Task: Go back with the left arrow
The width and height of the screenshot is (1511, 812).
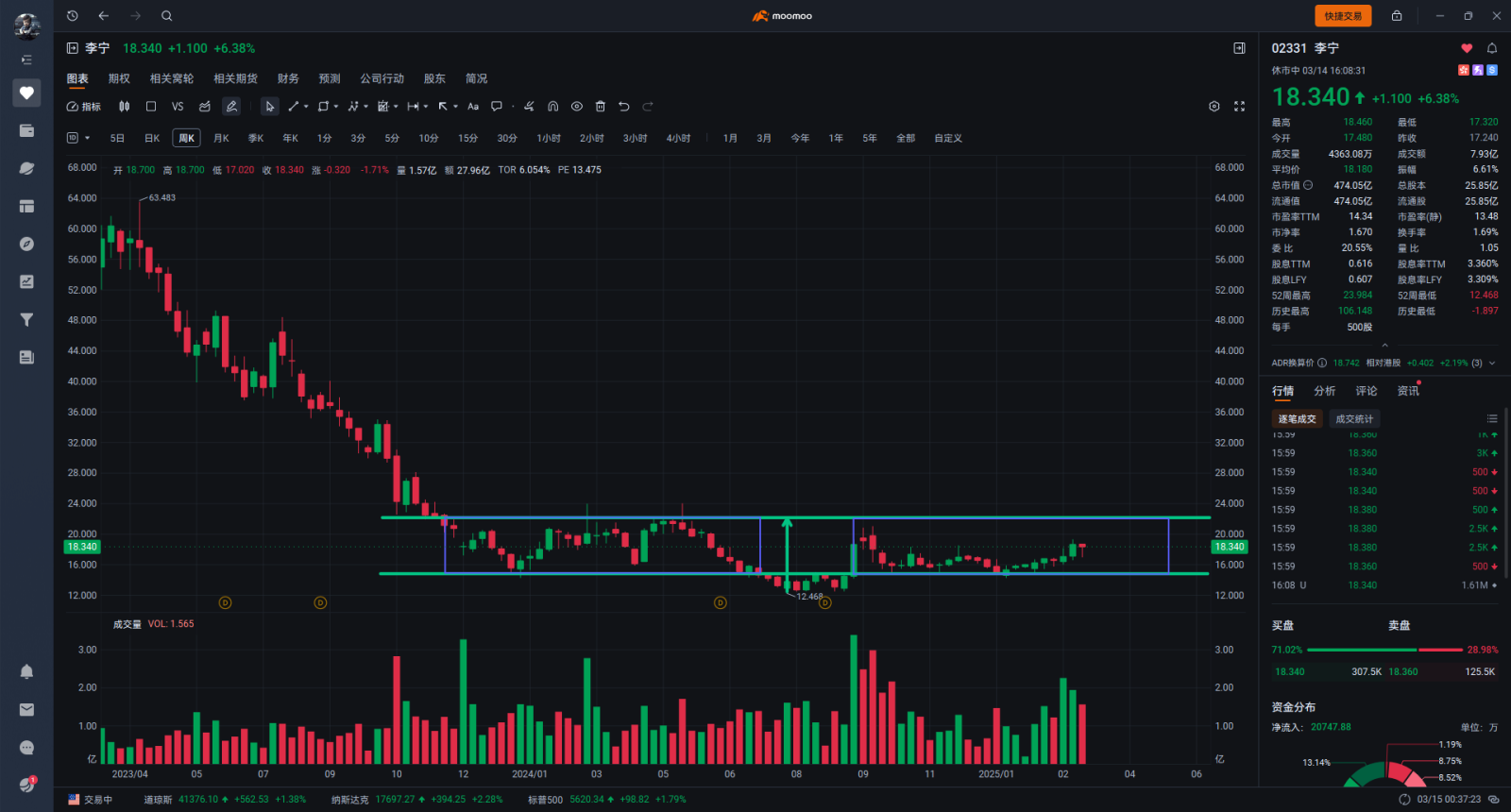Action: tap(104, 16)
